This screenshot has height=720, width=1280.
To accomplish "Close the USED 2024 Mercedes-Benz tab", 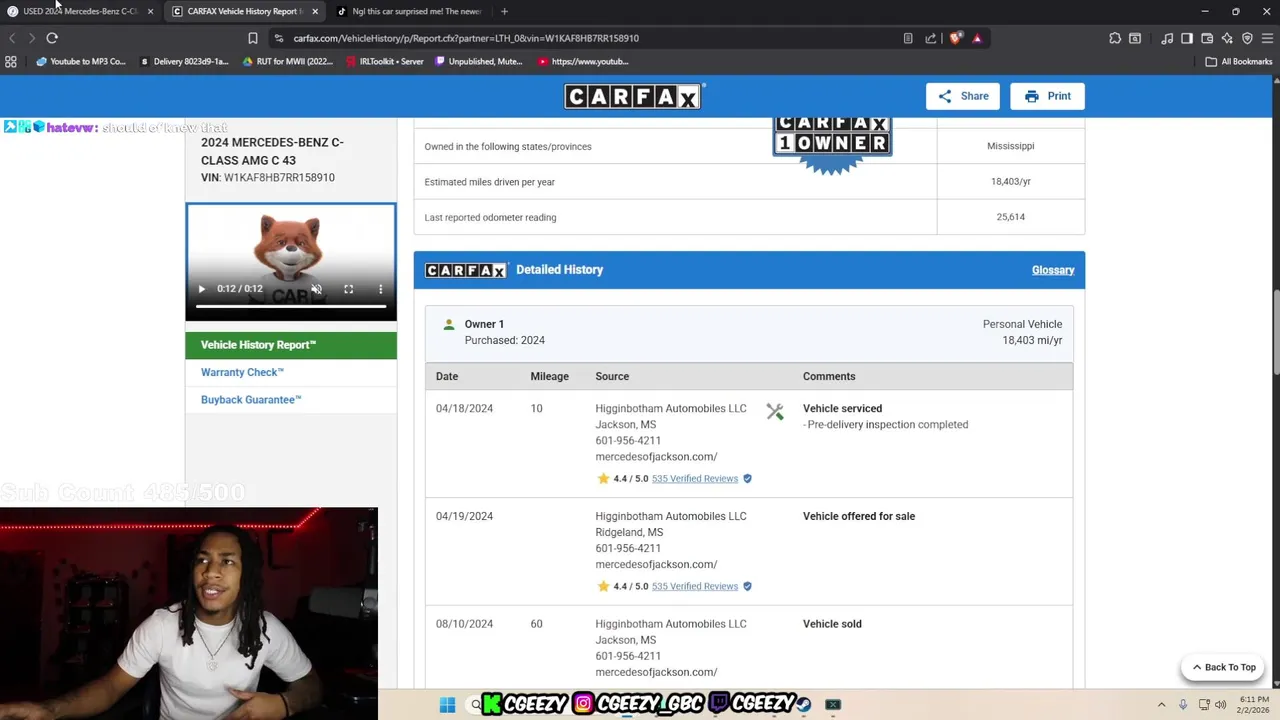I will [150, 11].
